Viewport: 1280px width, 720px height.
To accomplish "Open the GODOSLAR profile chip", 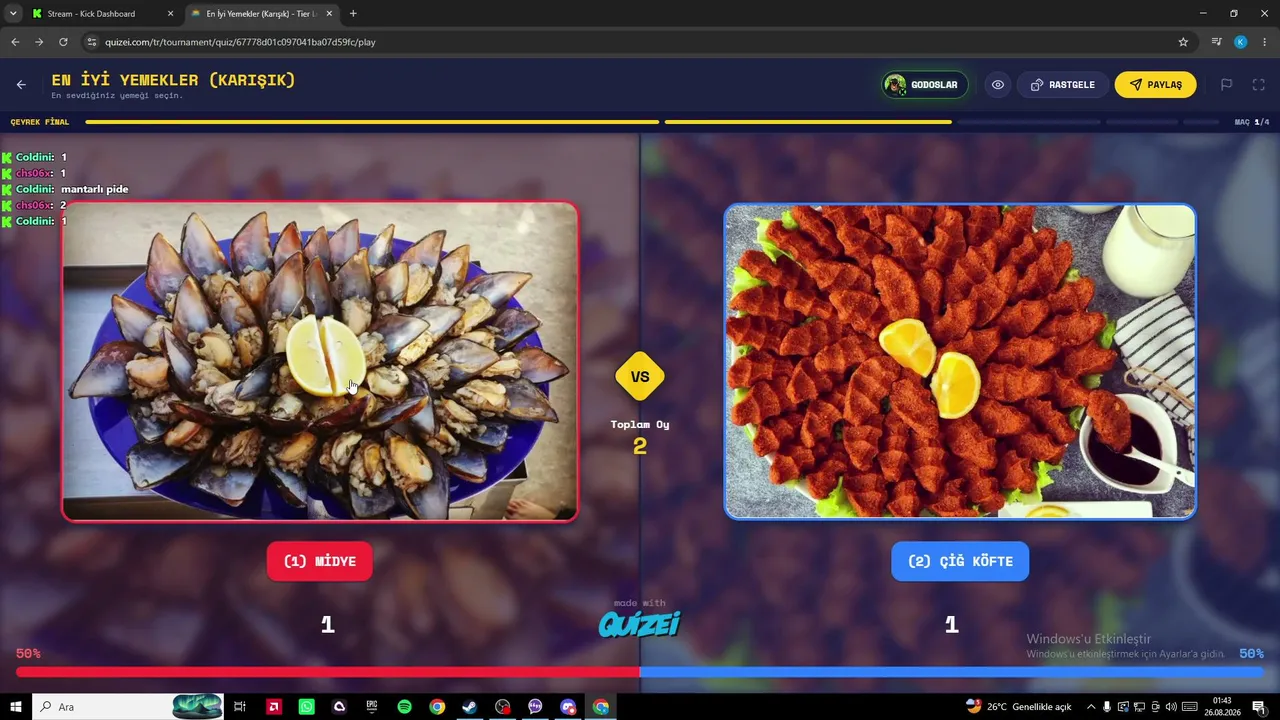I will point(923,85).
